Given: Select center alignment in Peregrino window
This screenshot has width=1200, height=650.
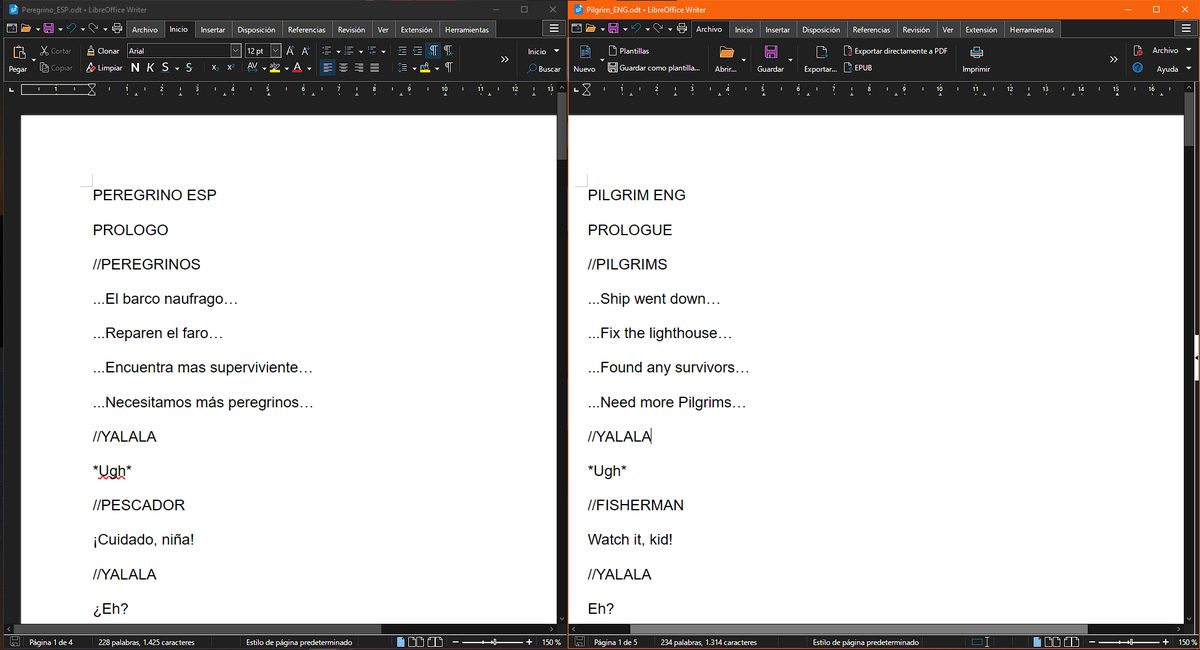Looking at the screenshot, I should click(343, 68).
